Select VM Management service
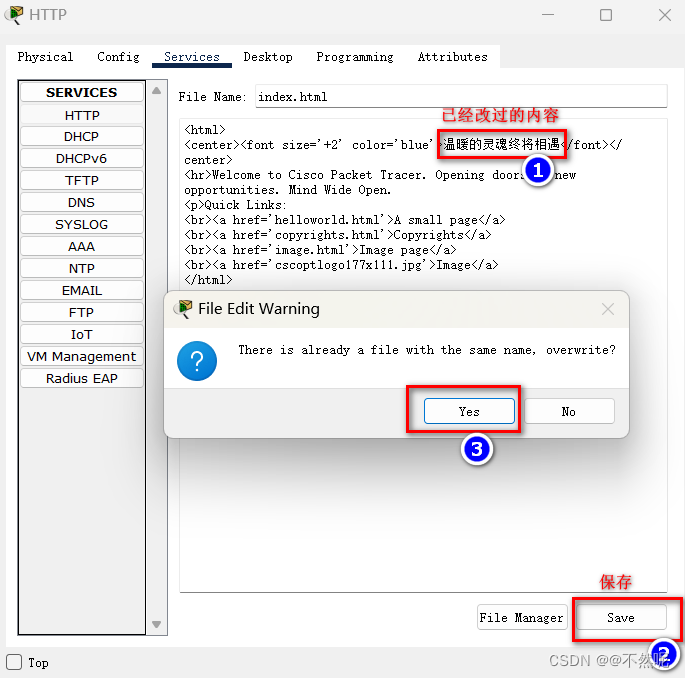 point(82,356)
